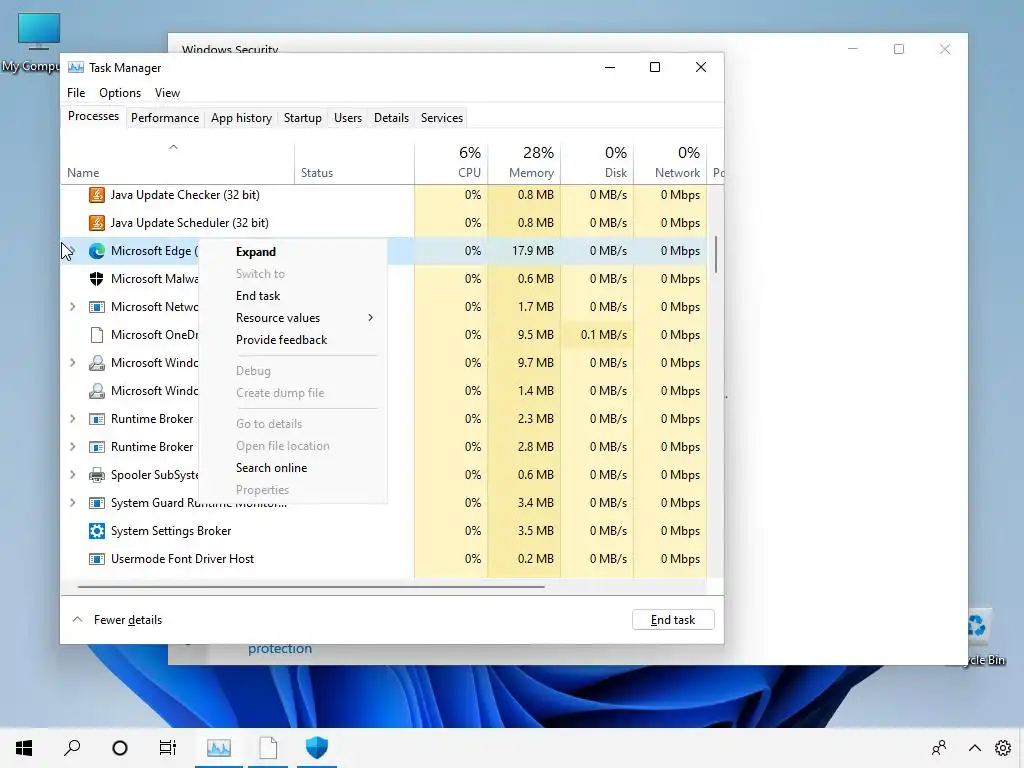
Task: Click the Java Update Scheduler icon
Action: point(97,223)
